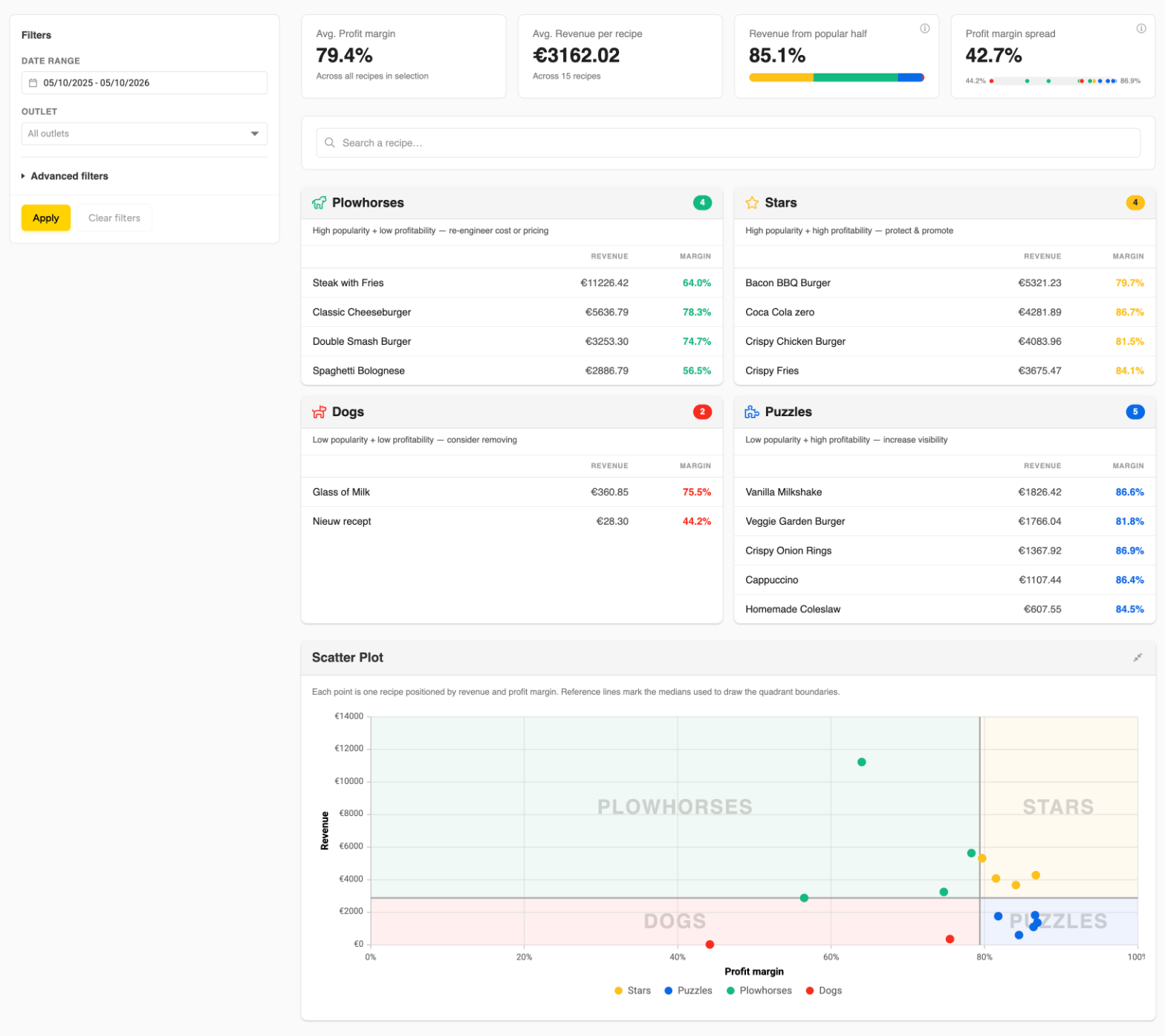Click the Puzzles count badge
Image resolution: width=1165 pixels, height=1036 pixels.
[1135, 412]
